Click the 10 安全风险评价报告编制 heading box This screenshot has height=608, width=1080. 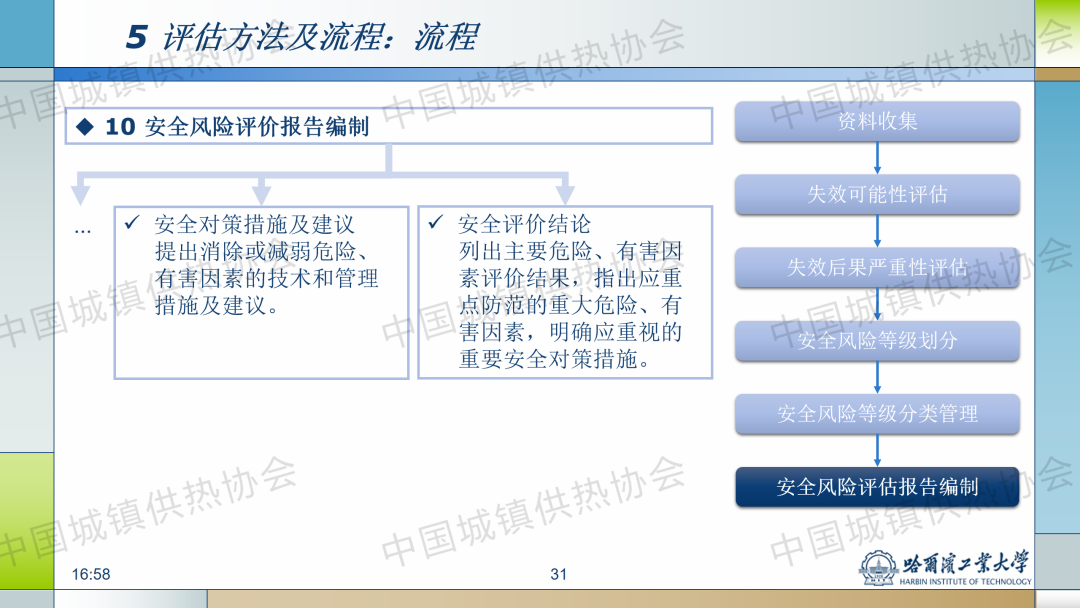click(x=388, y=126)
